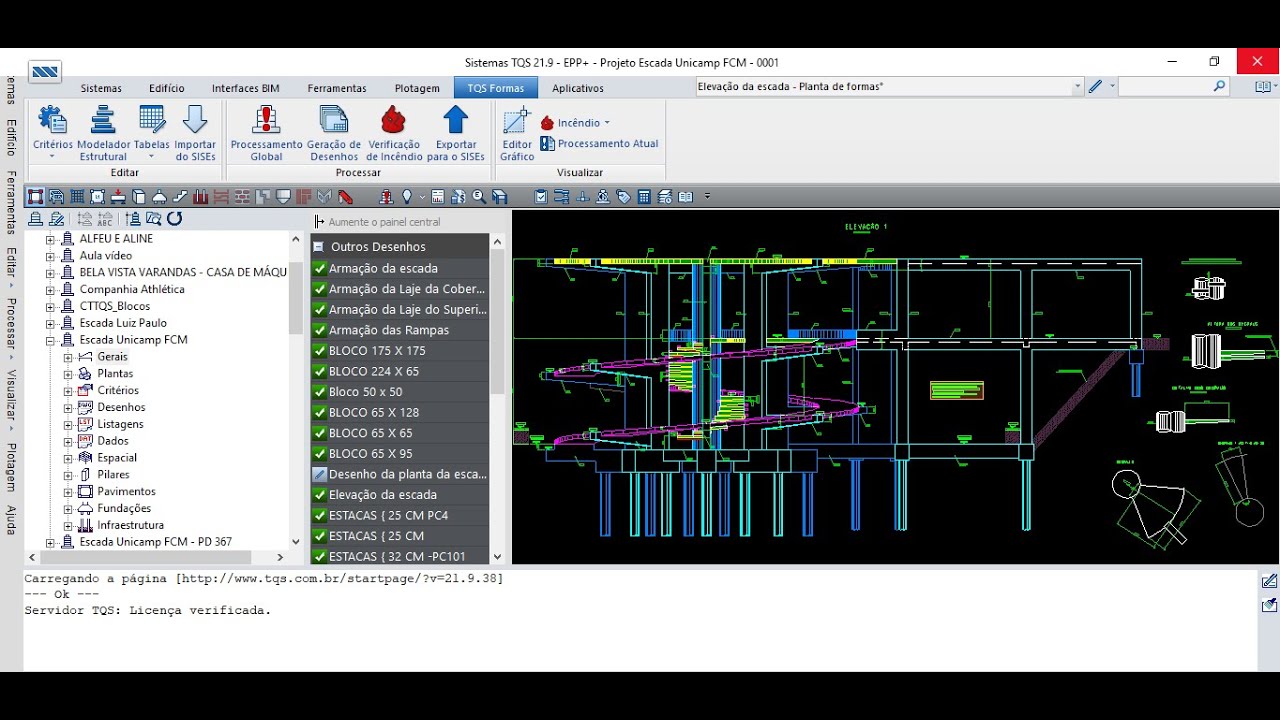Open the toolbar overflow arrow
The image size is (1280, 720).
click(x=707, y=196)
